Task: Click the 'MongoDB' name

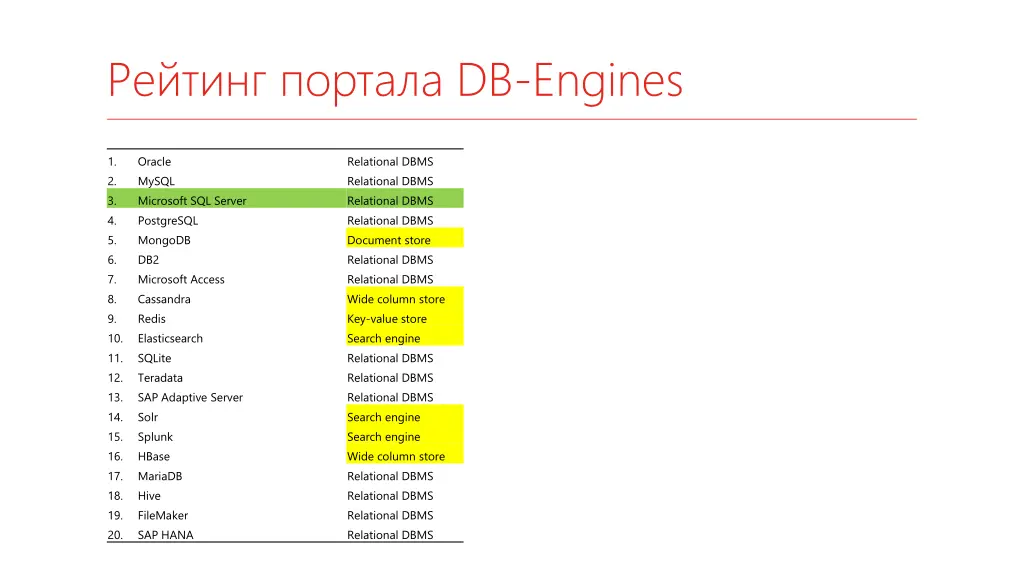Action: [164, 240]
